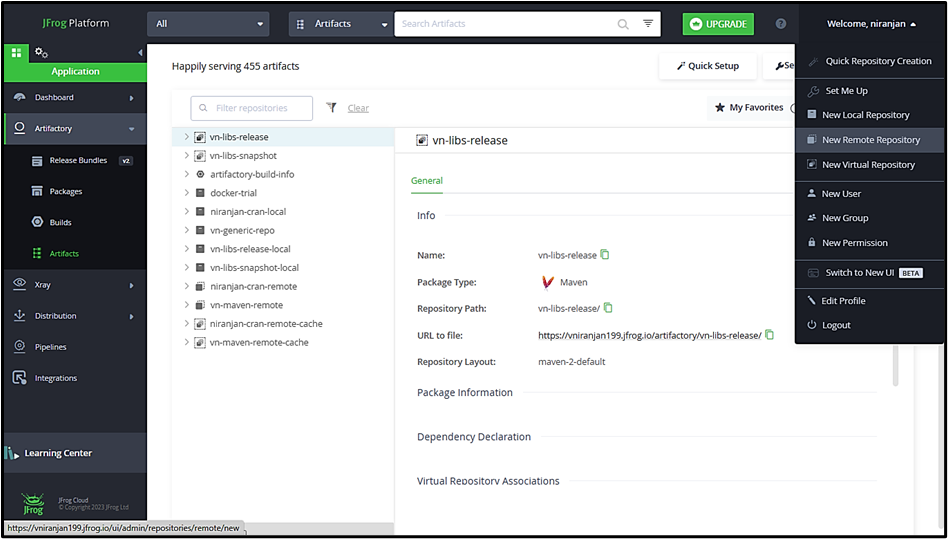Select vn-libs-release-local in the tree
The height and width of the screenshot is (539, 948).
pos(250,249)
